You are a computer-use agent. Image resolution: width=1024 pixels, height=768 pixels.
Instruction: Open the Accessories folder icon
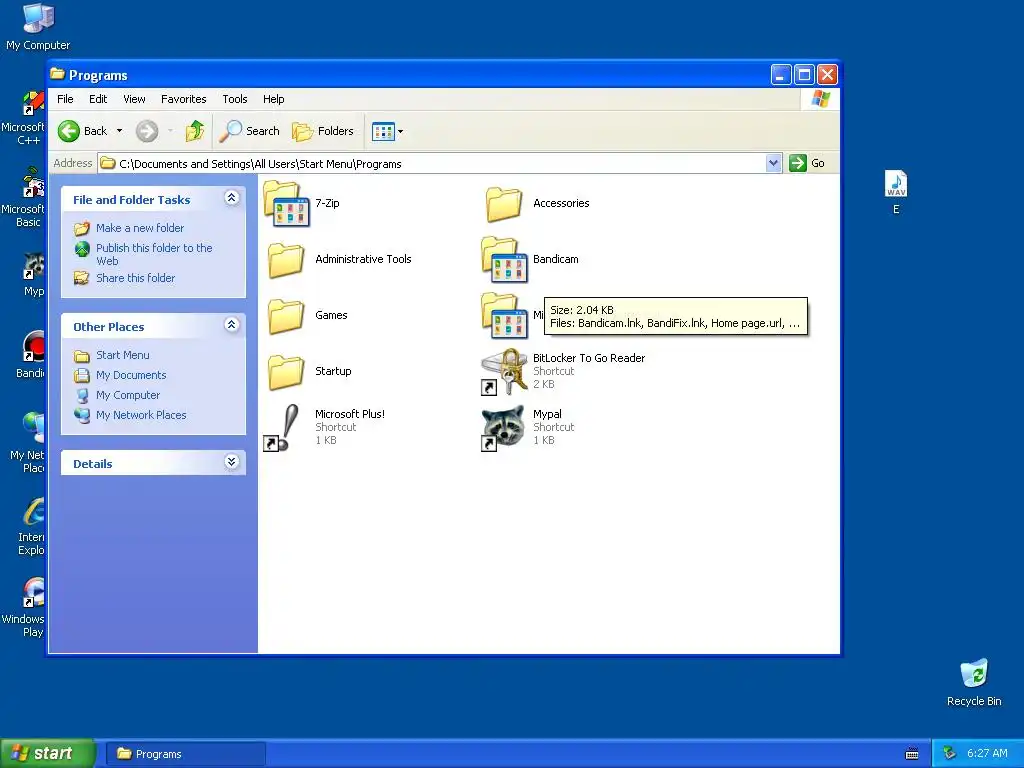point(504,204)
